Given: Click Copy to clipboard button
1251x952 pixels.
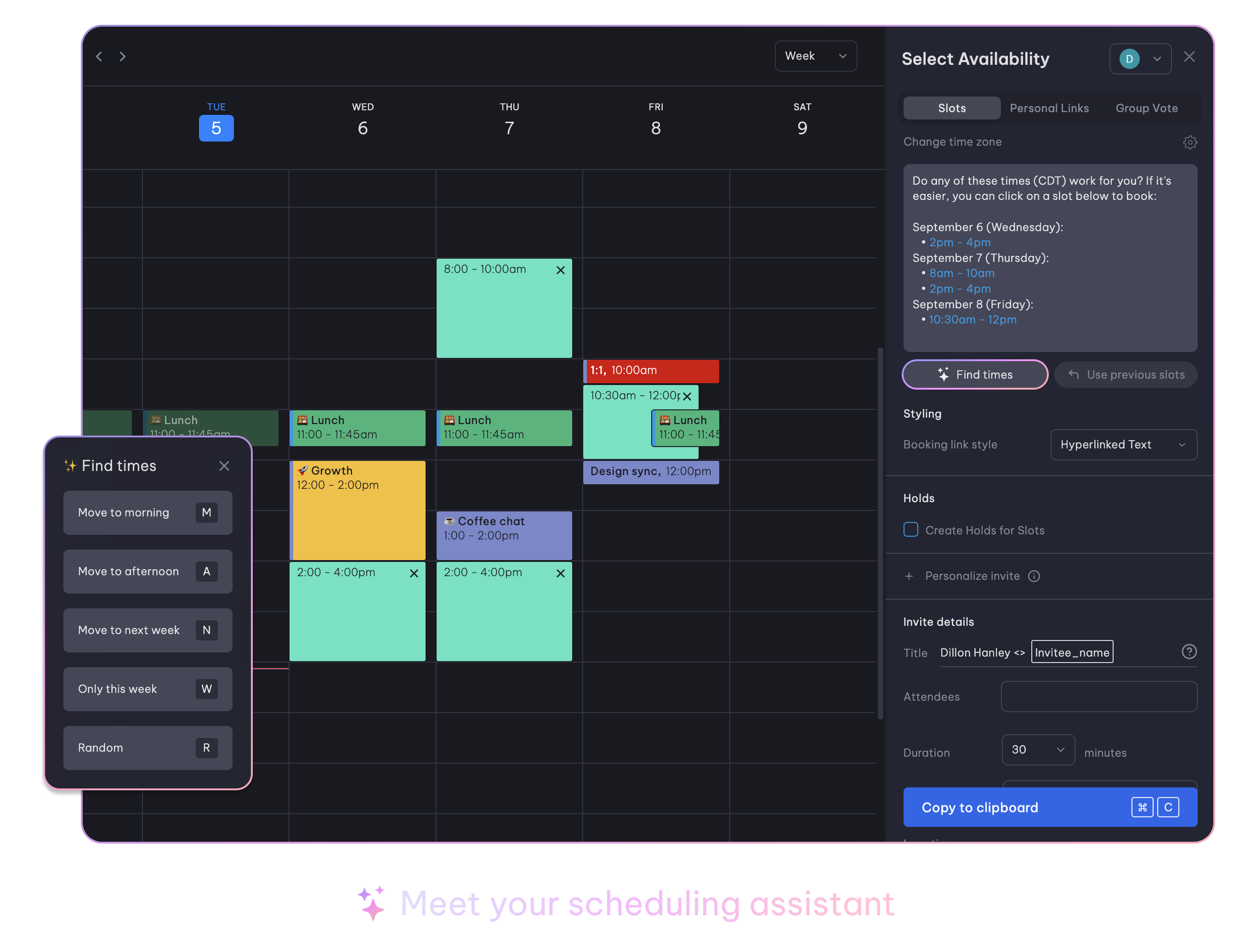Looking at the screenshot, I should [x=1049, y=807].
